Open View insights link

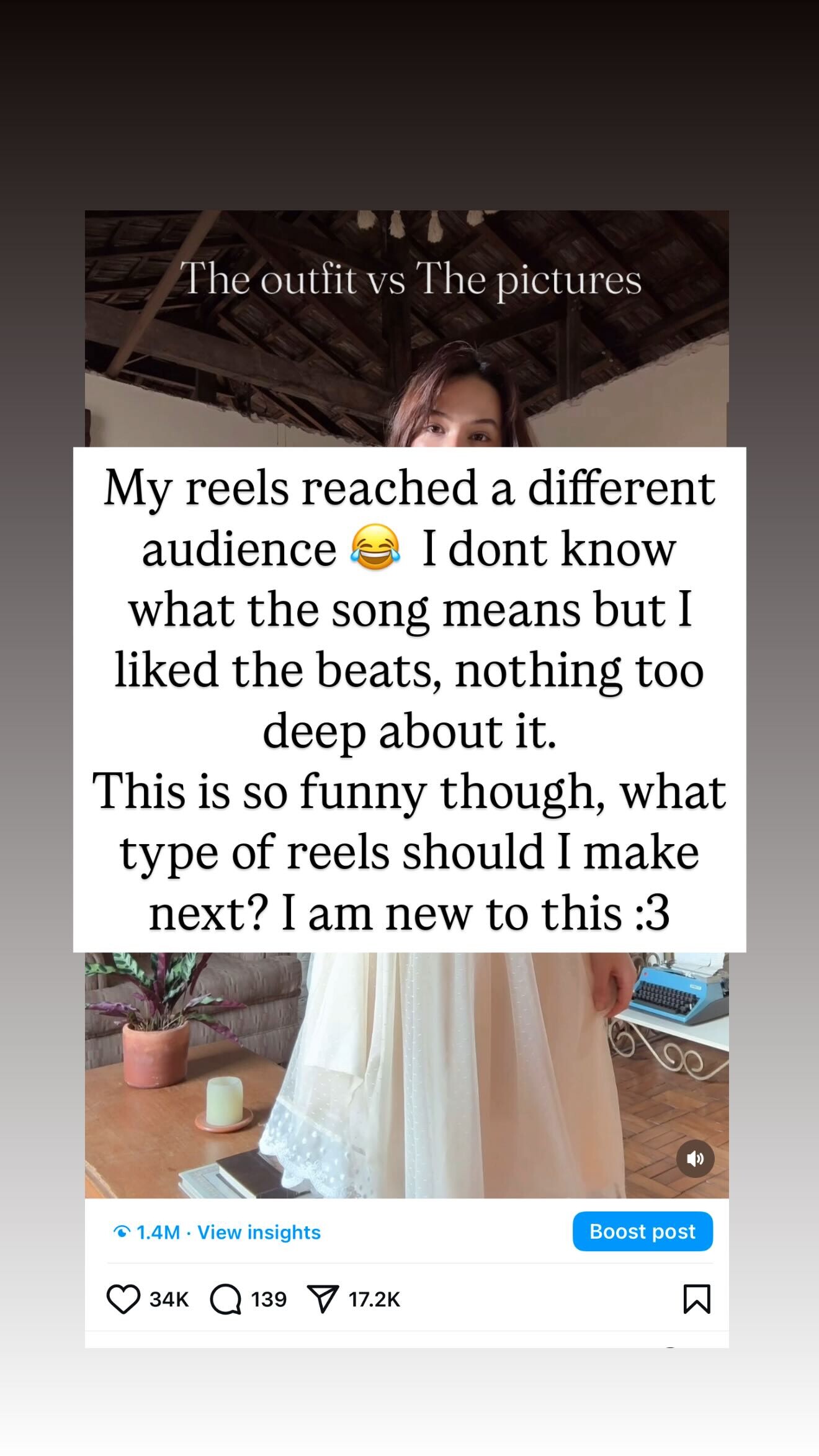(x=259, y=1232)
